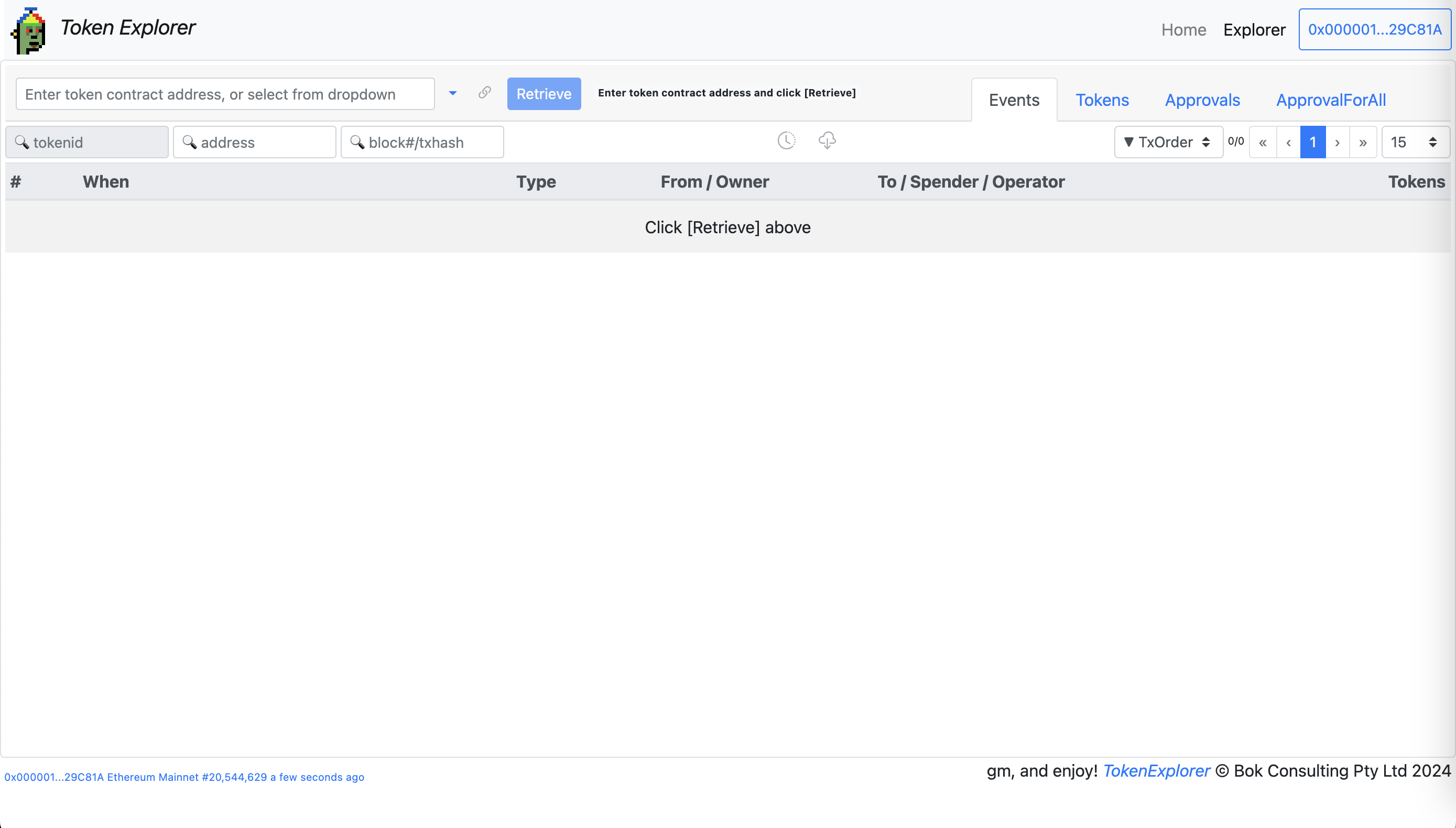1456x828 pixels.
Task: Click the address search filter field
Action: click(255, 142)
